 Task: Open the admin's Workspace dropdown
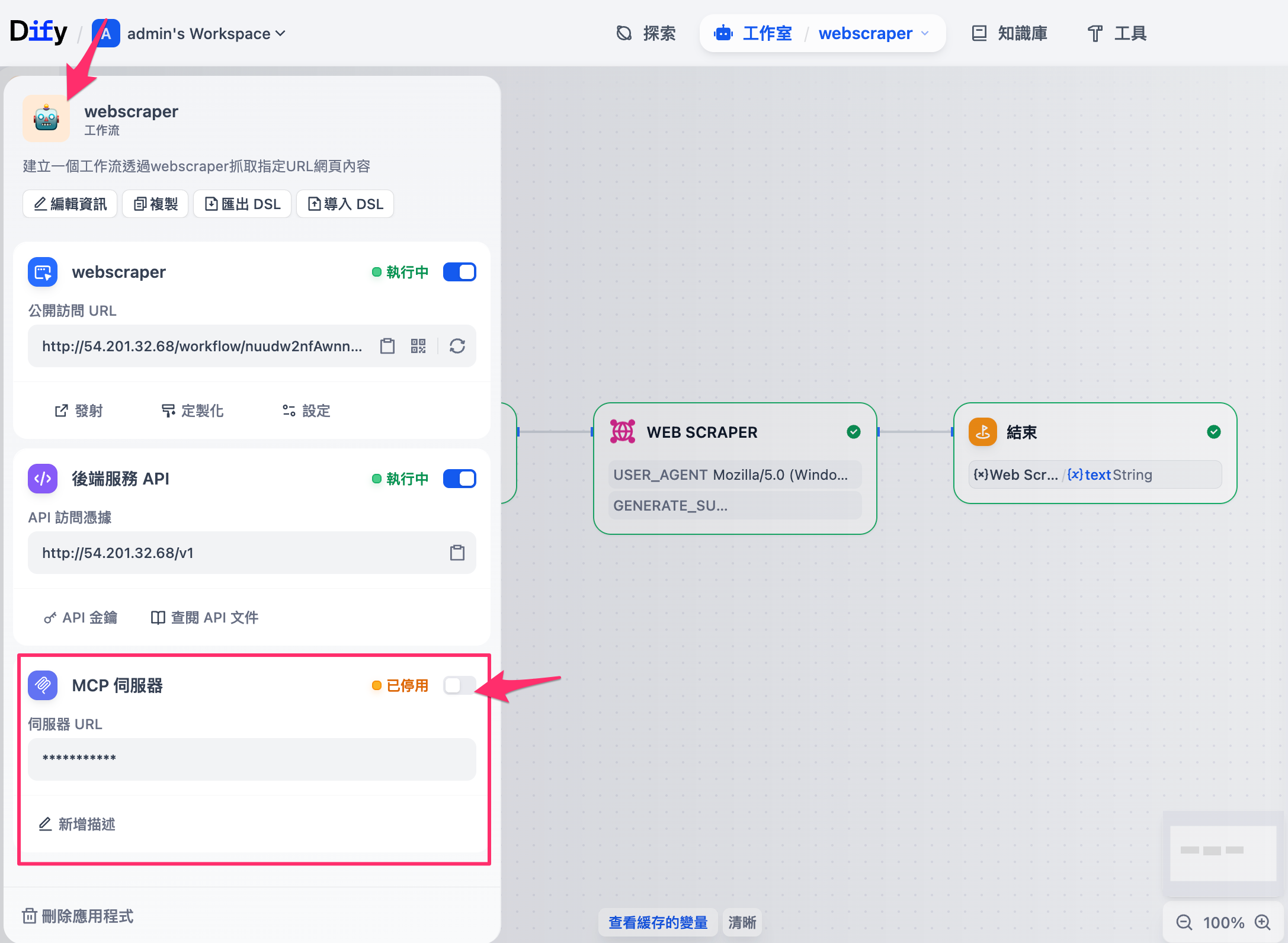tap(206, 34)
